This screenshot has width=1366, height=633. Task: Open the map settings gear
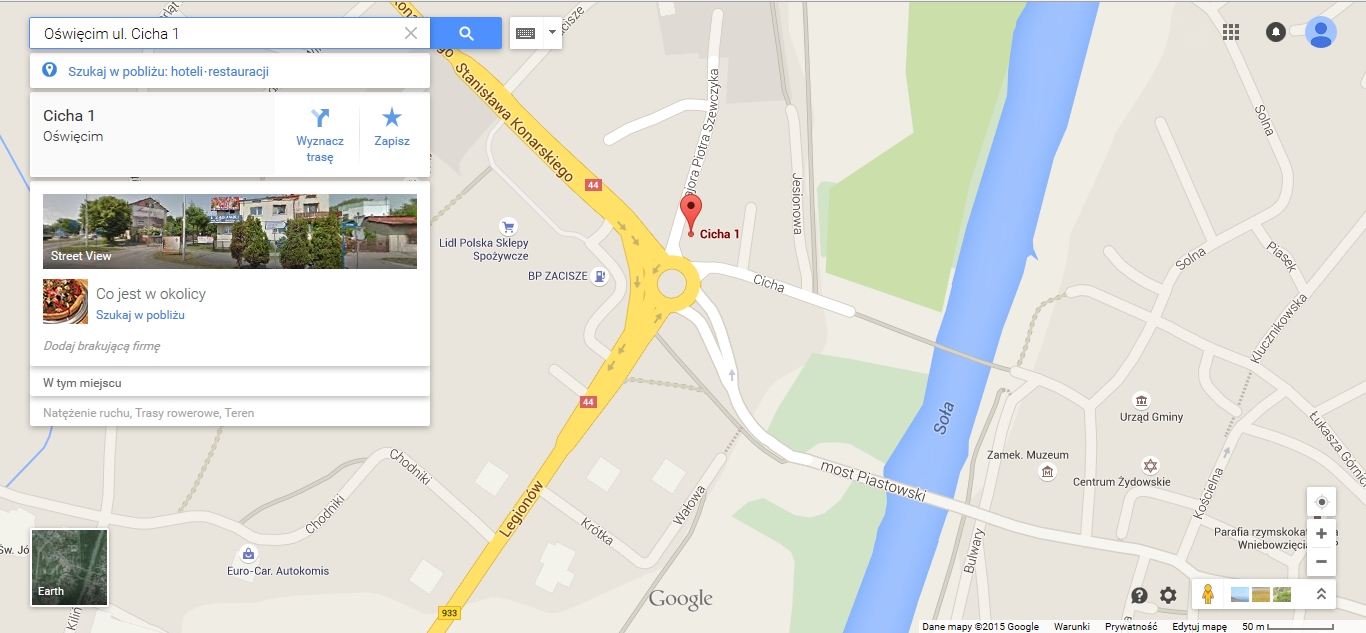(1168, 595)
